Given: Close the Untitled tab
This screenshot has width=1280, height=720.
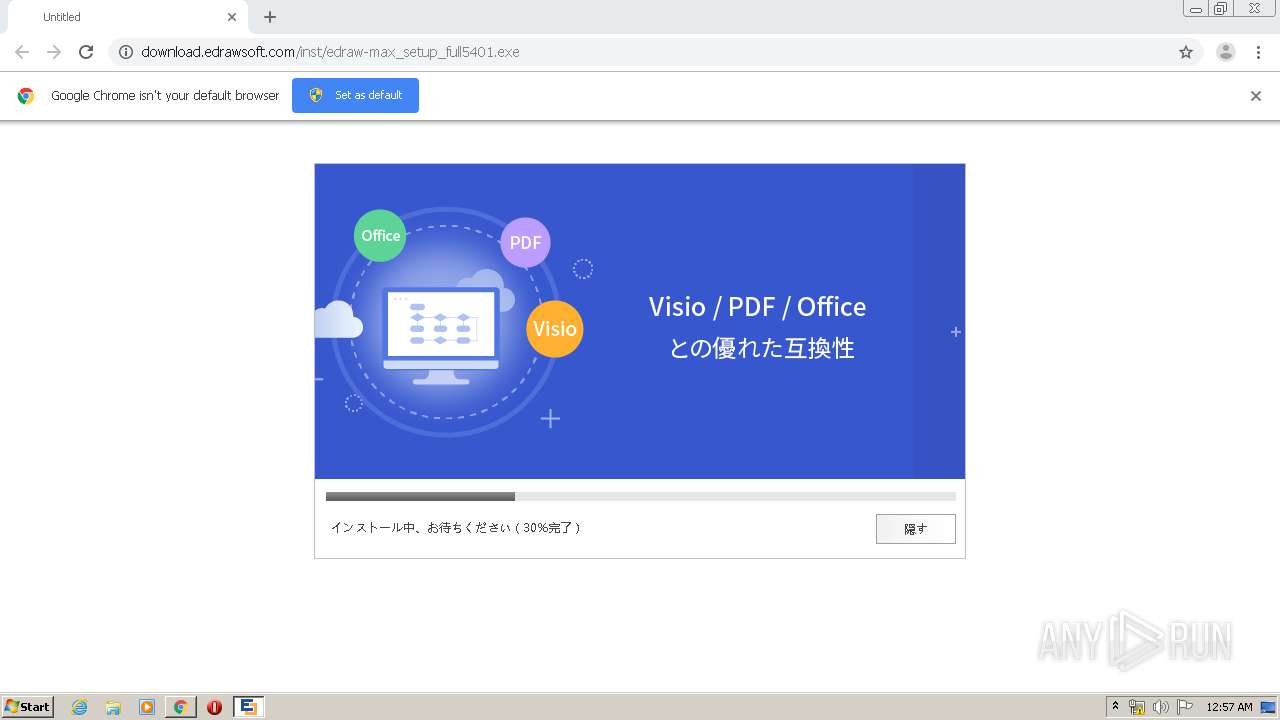Looking at the screenshot, I should click(x=232, y=17).
